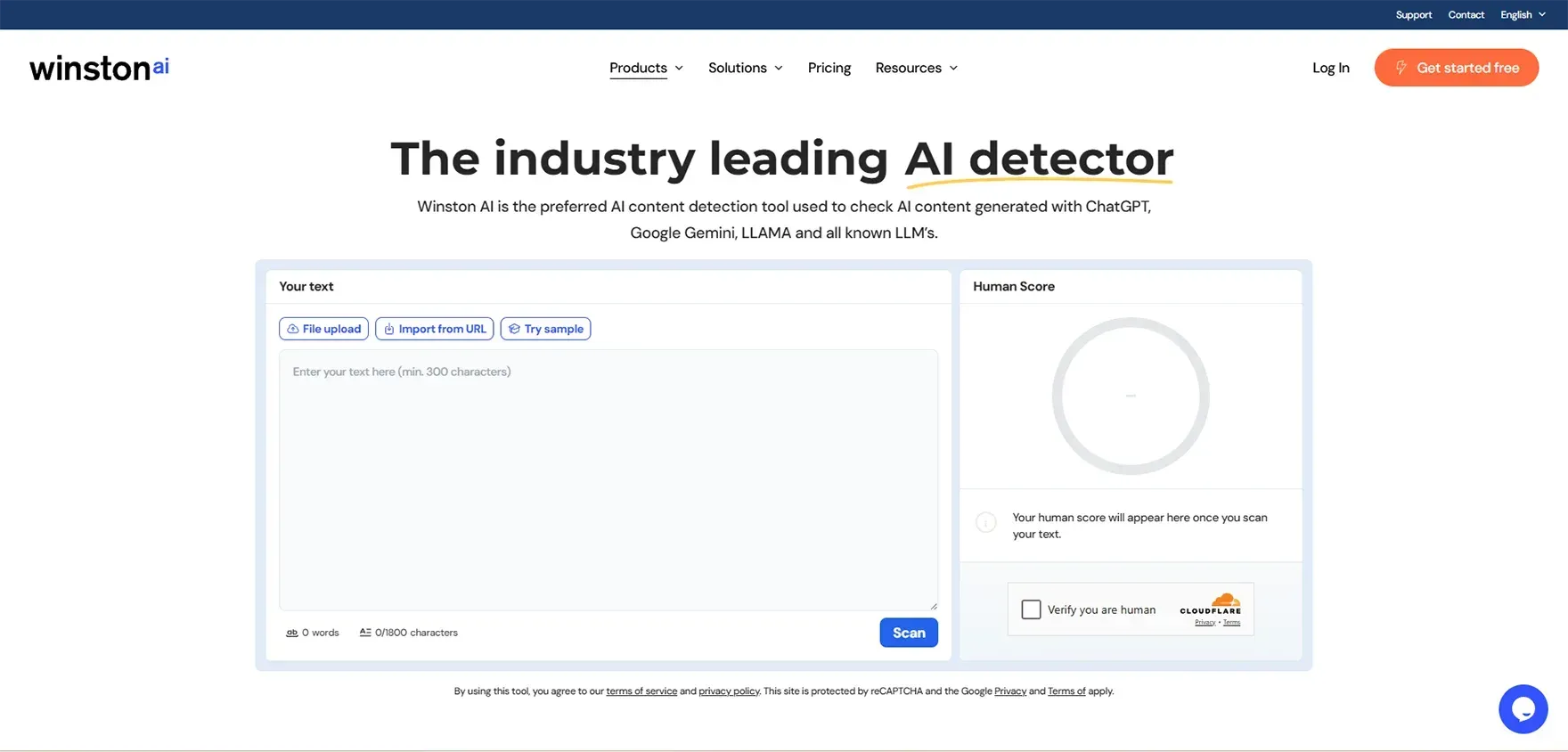Viewport: 1568px width, 752px height.
Task: Open the terms of service link
Action: [641, 691]
